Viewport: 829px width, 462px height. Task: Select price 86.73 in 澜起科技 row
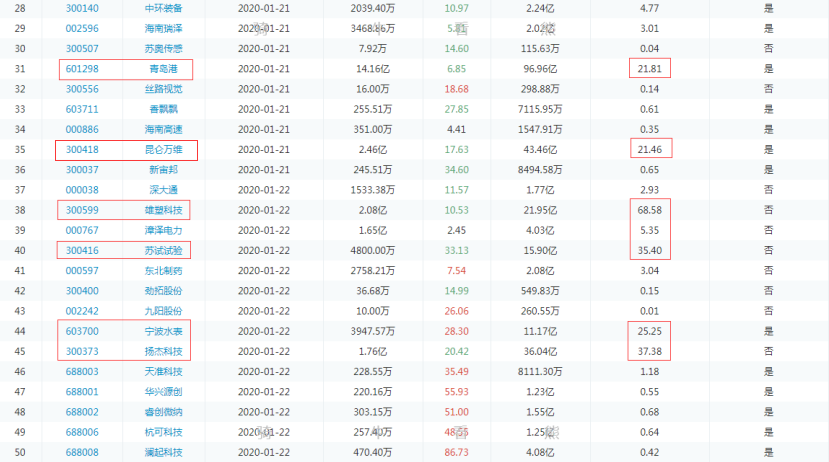[456, 452]
